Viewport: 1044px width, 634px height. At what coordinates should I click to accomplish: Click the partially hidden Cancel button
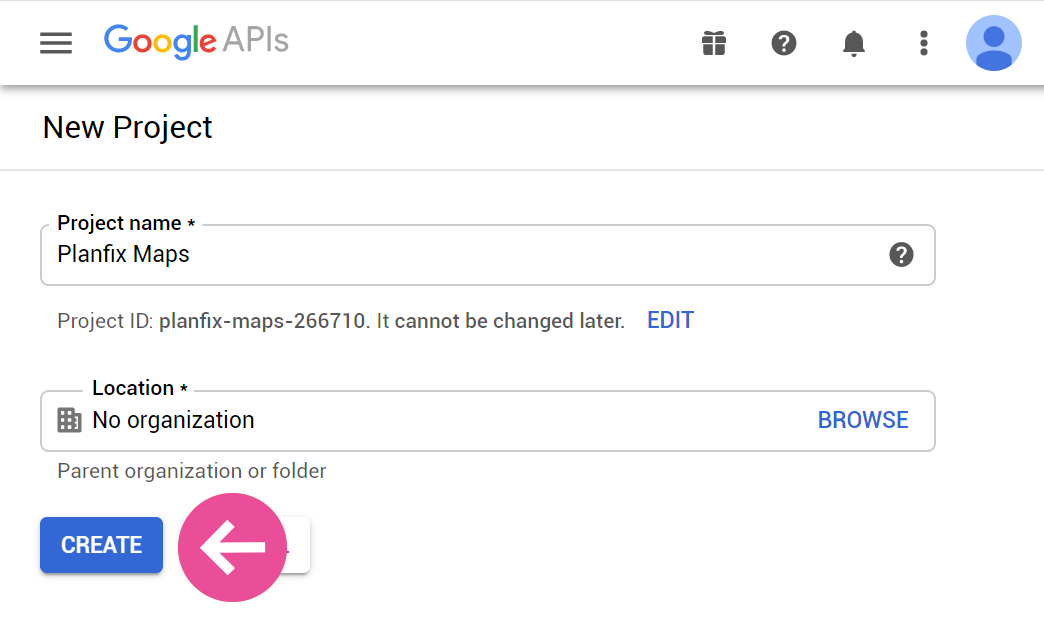298,545
